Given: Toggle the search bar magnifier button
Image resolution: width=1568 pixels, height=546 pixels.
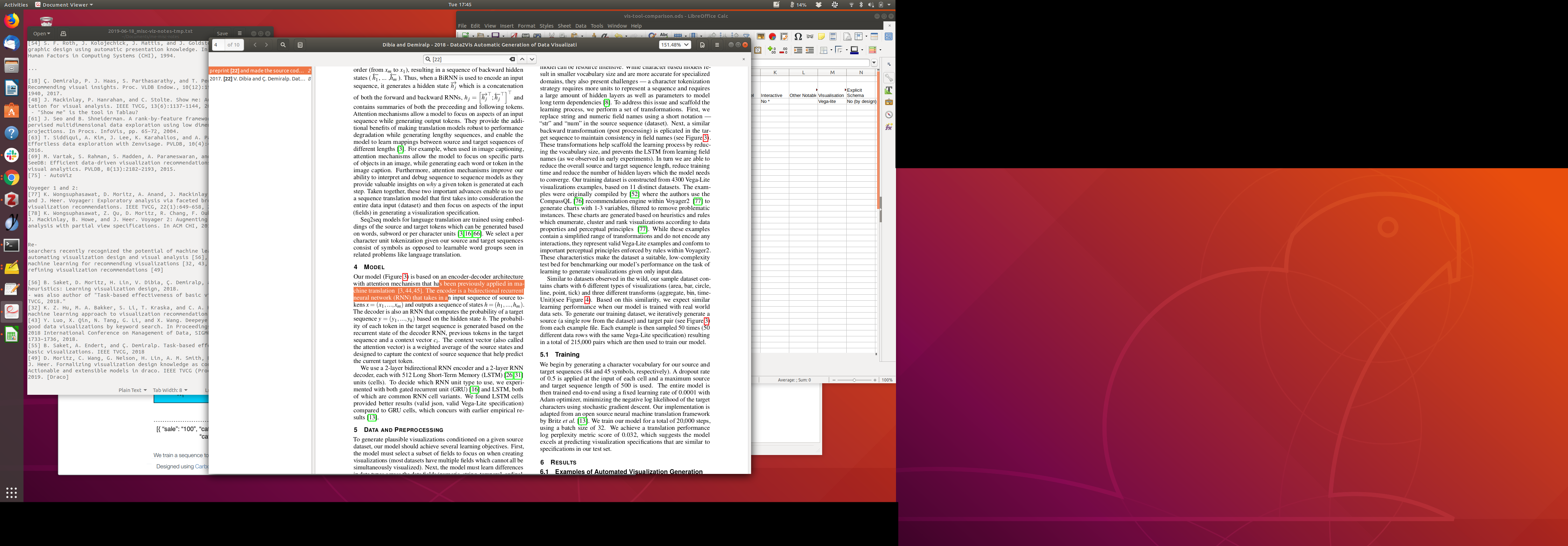Looking at the screenshot, I should click(283, 45).
